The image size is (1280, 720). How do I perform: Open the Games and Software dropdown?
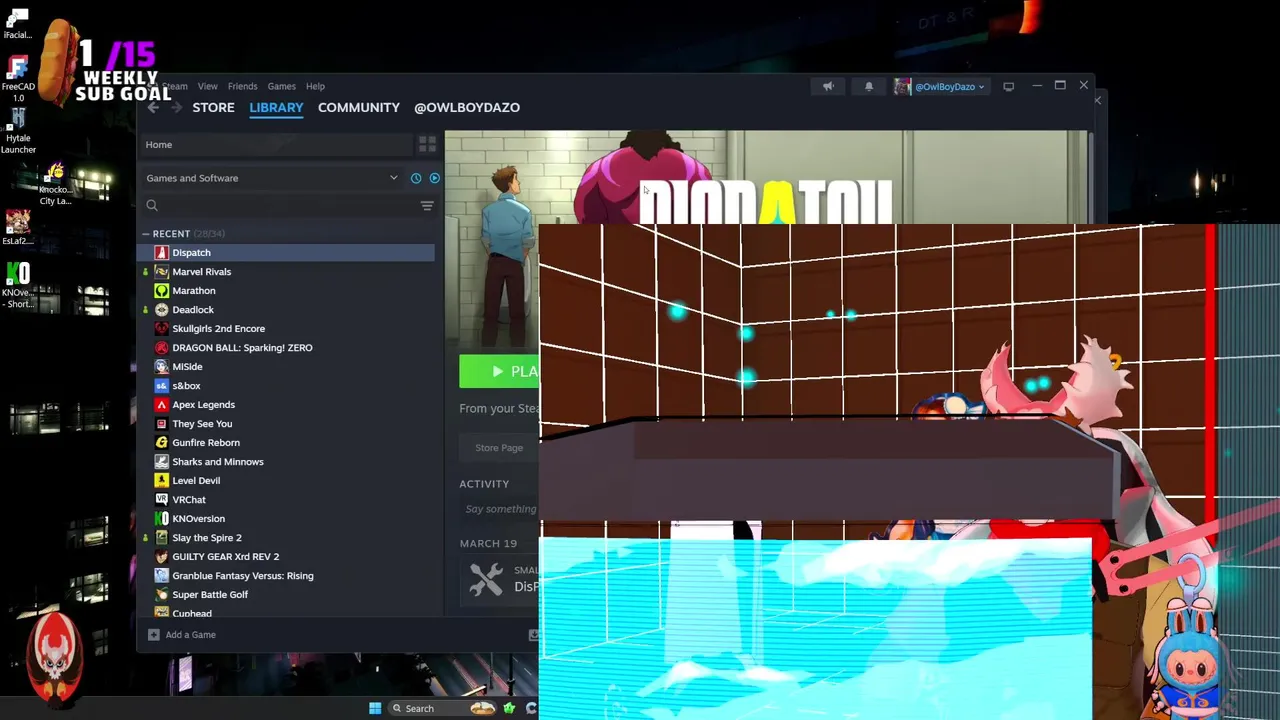(x=272, y=178)
